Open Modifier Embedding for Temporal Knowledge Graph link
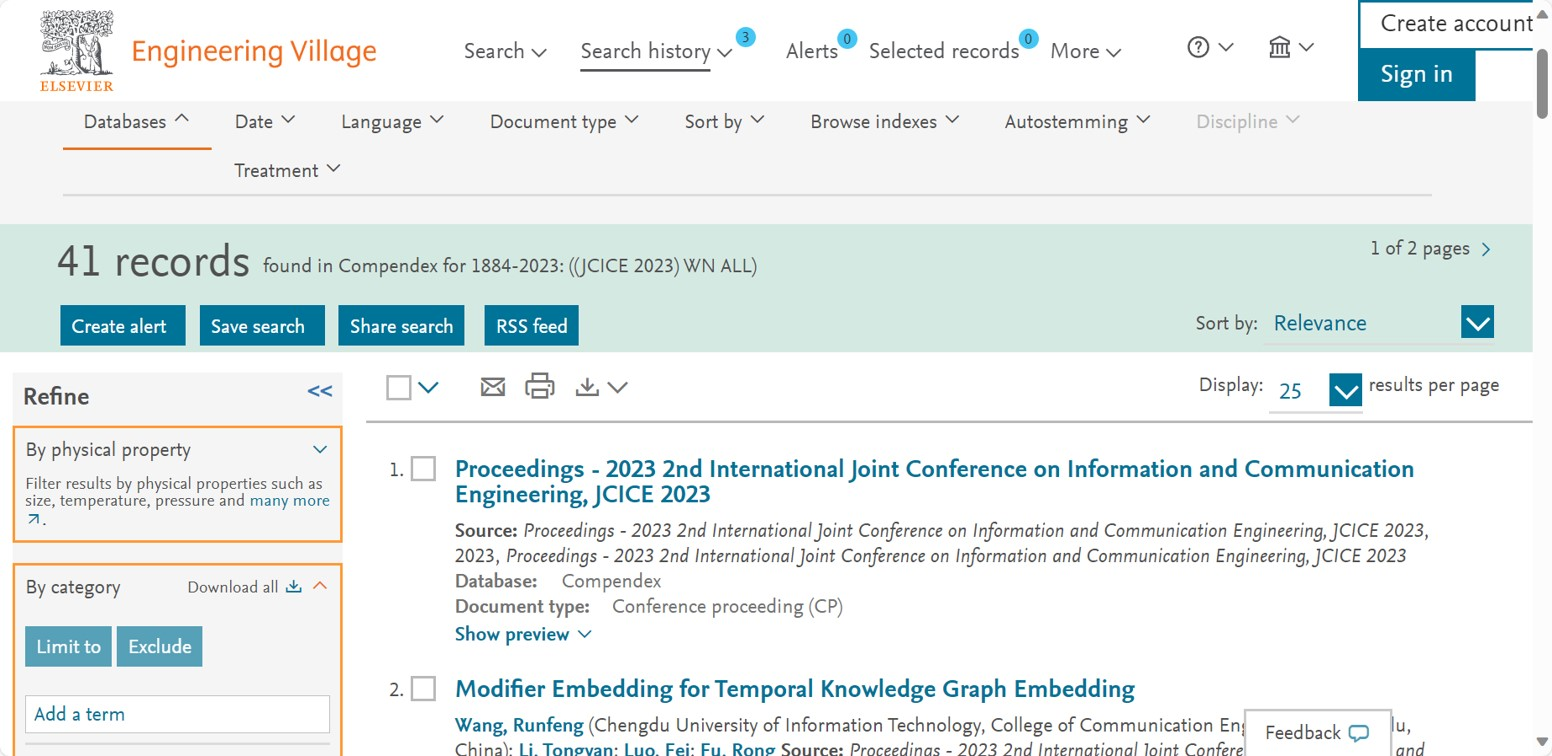Image resolution: width=1552 pixels, height=756 pixels. tap(795, 689)
